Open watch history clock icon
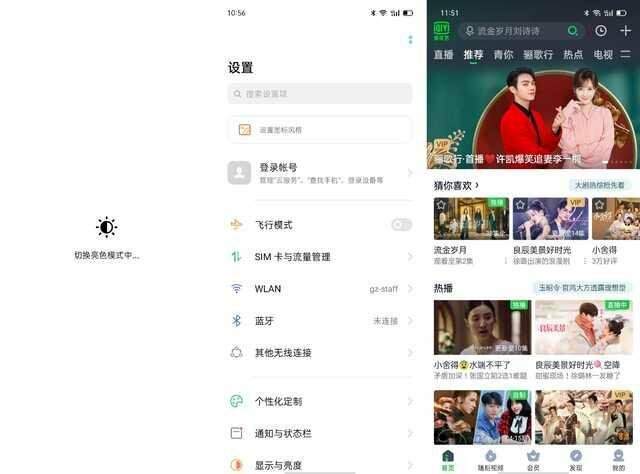The width and height of the screenshot is (640, 474). 600,31
